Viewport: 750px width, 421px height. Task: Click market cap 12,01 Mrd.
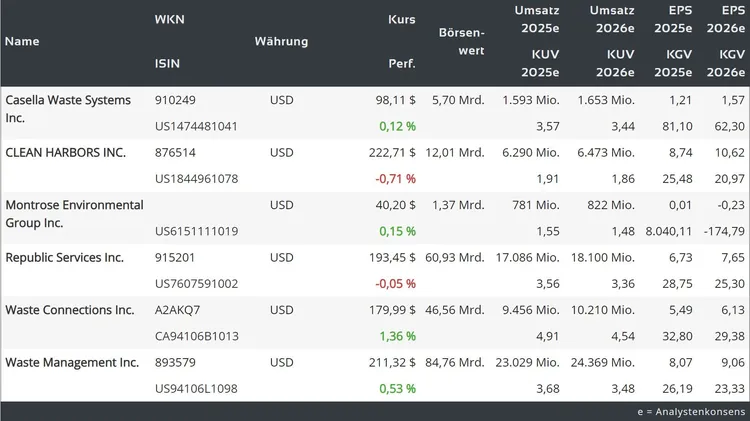coord(455,153)
